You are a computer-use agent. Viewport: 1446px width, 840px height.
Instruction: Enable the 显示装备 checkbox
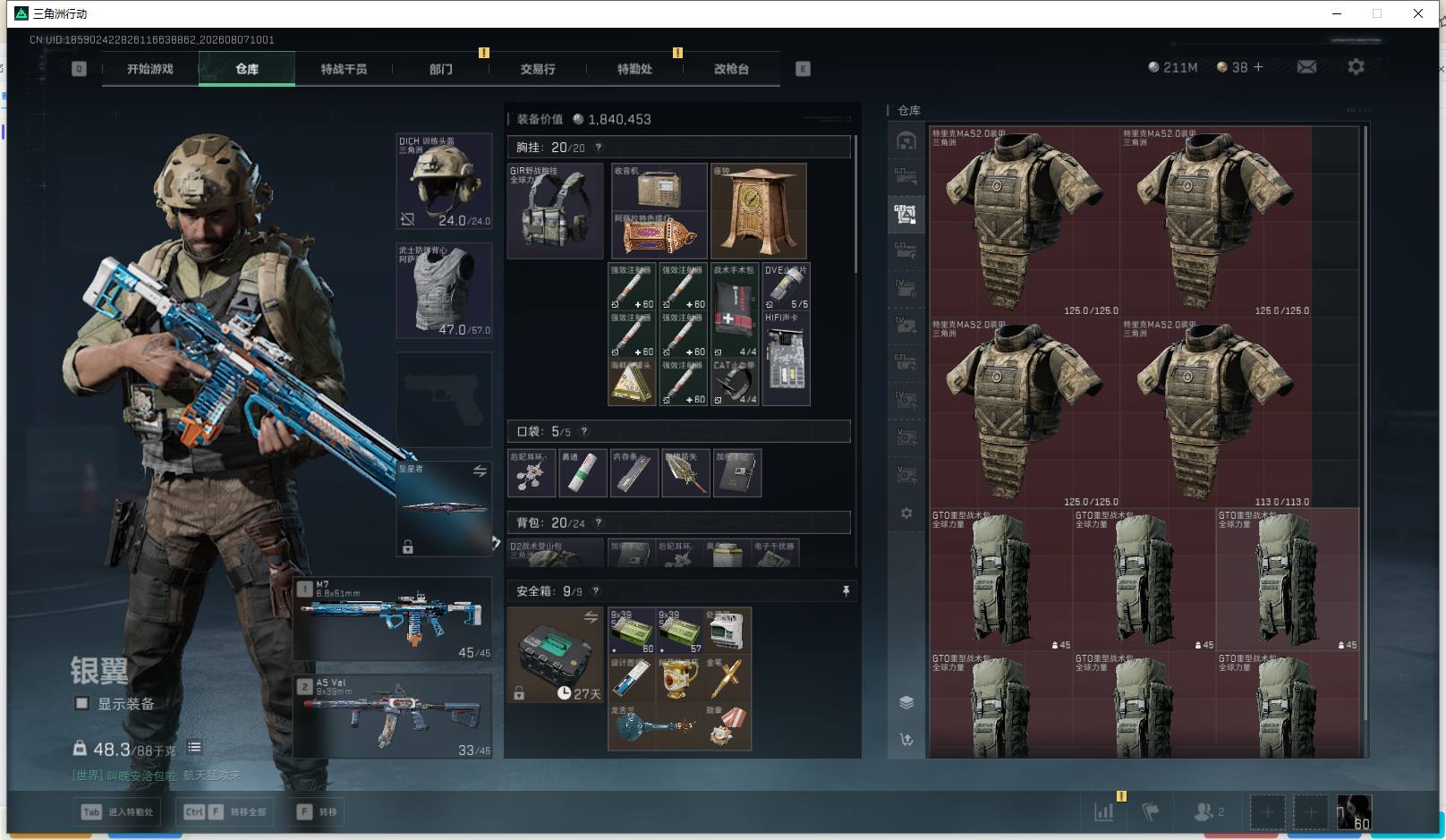point(81,703)
